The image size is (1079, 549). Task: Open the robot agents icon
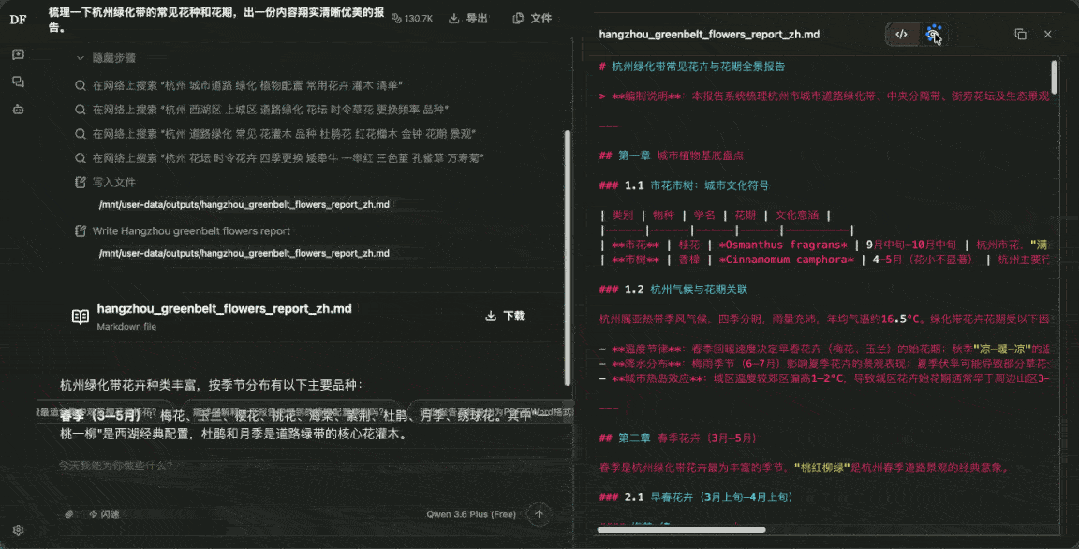coord(18,109)
